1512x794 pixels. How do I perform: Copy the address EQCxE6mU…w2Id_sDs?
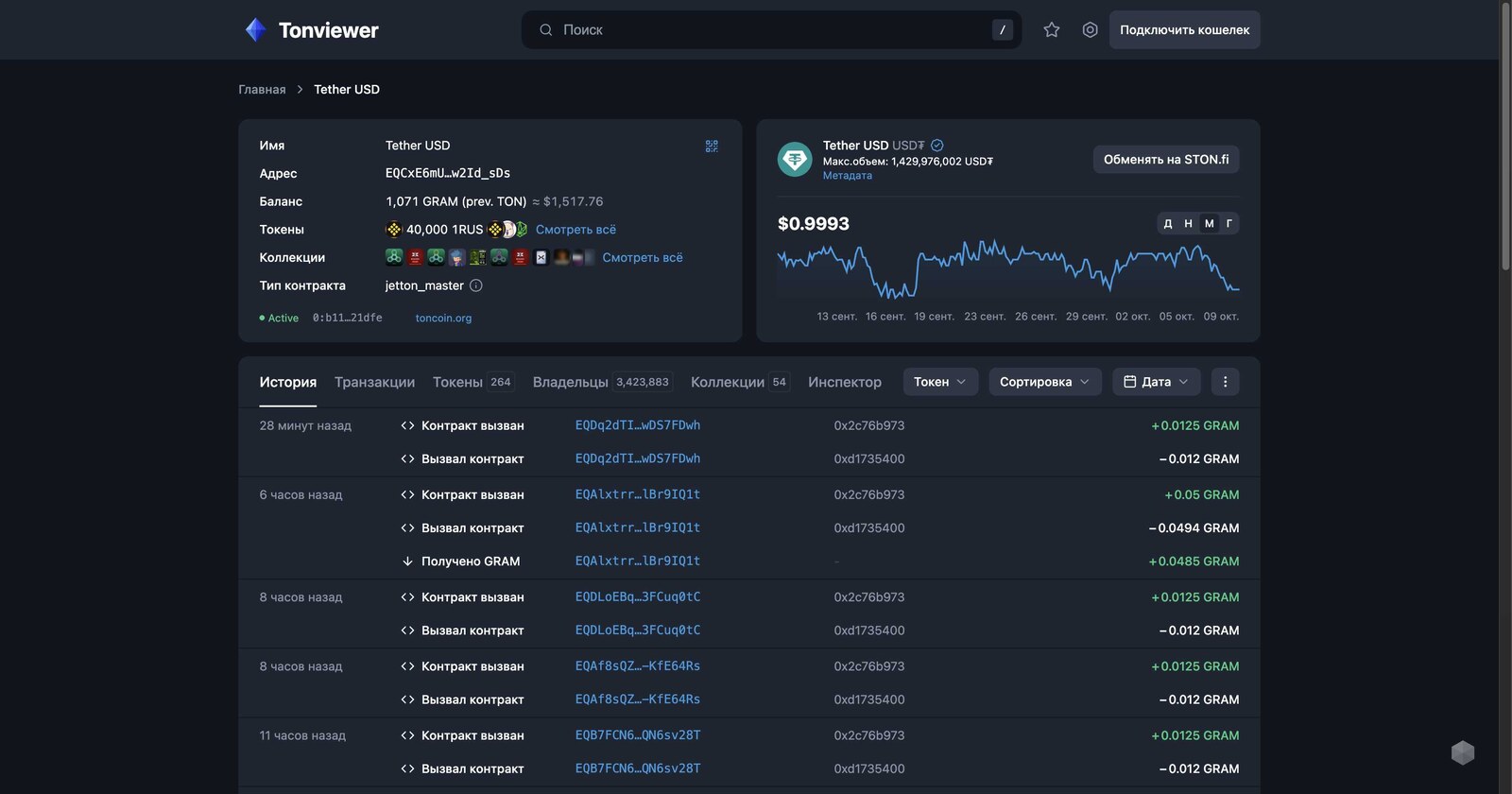click(x=448, y=173)
